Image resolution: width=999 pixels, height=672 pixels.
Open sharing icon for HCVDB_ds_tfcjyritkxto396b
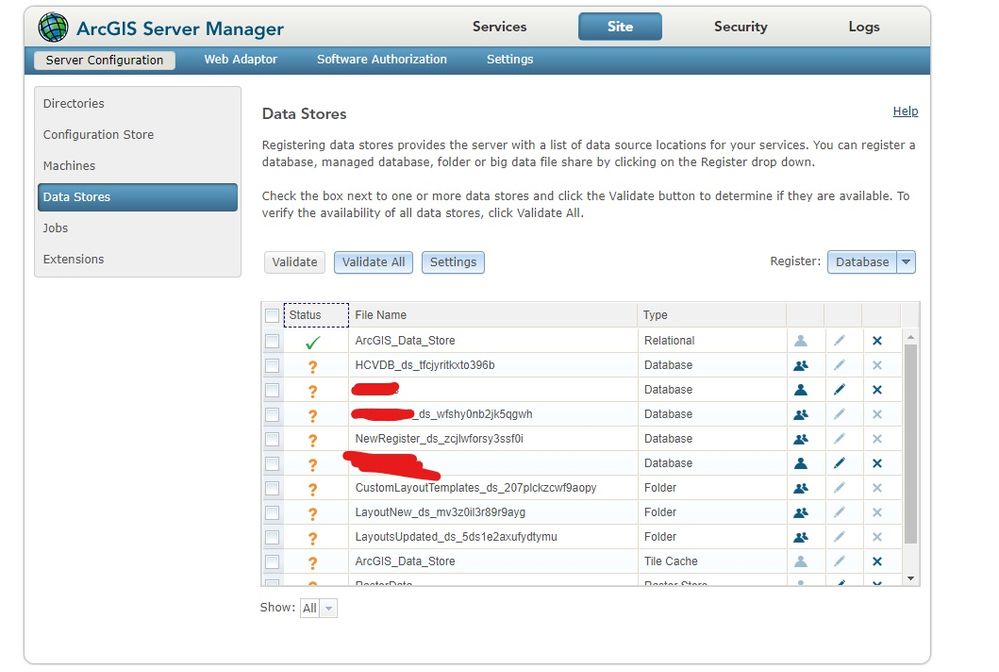(x=800, y=366)
